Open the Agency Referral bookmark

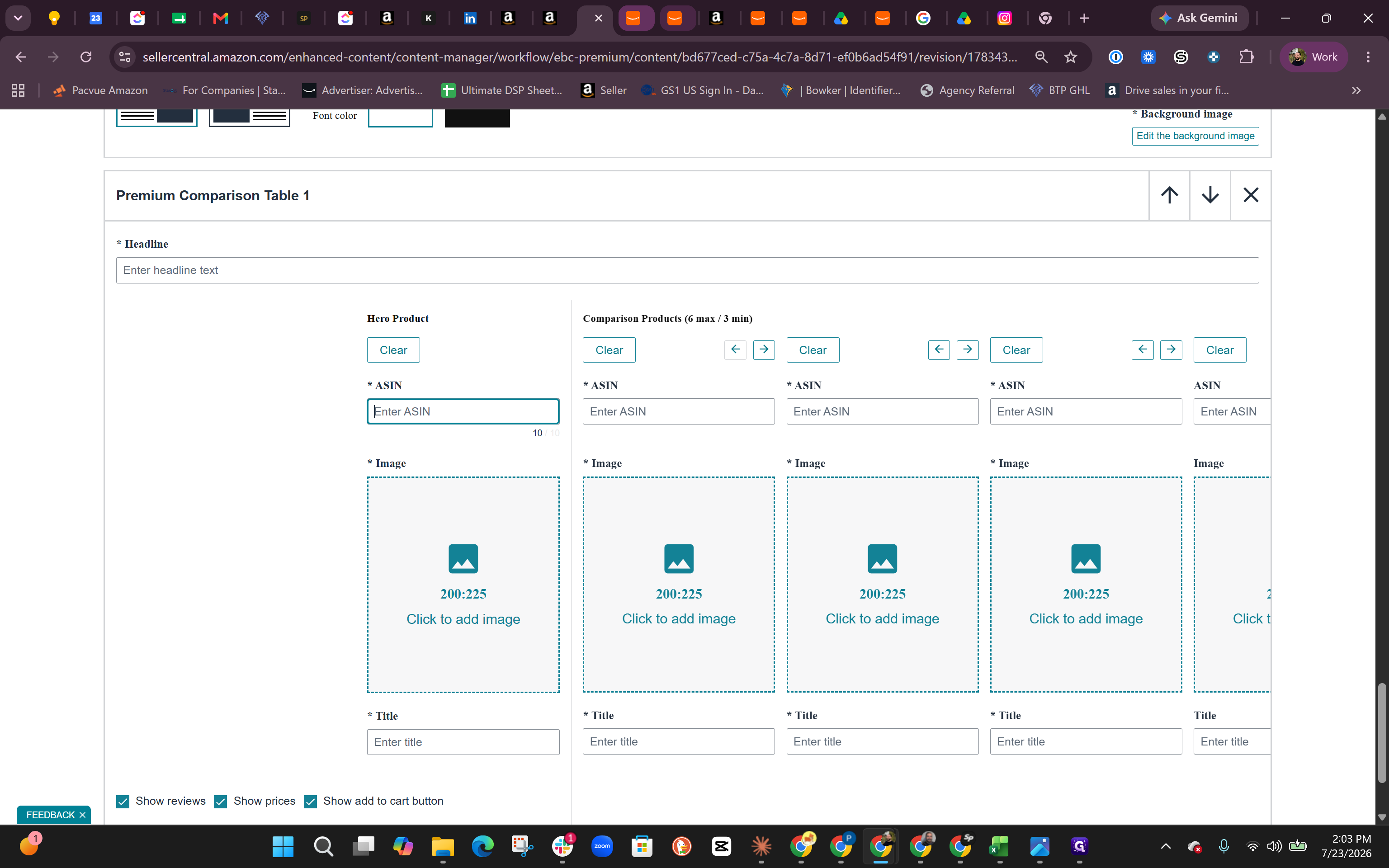[x=967, y=90]
